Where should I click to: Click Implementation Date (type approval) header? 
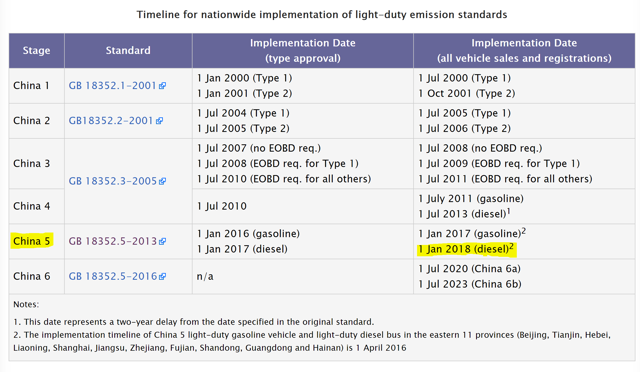tap(302, 51)
